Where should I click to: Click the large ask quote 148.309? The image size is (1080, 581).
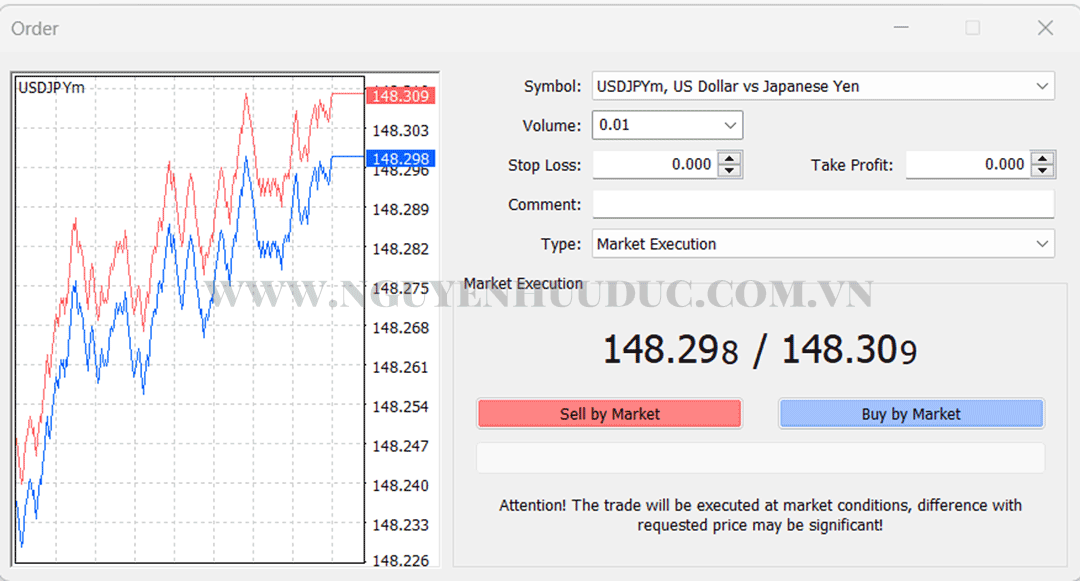coord(849,349)
